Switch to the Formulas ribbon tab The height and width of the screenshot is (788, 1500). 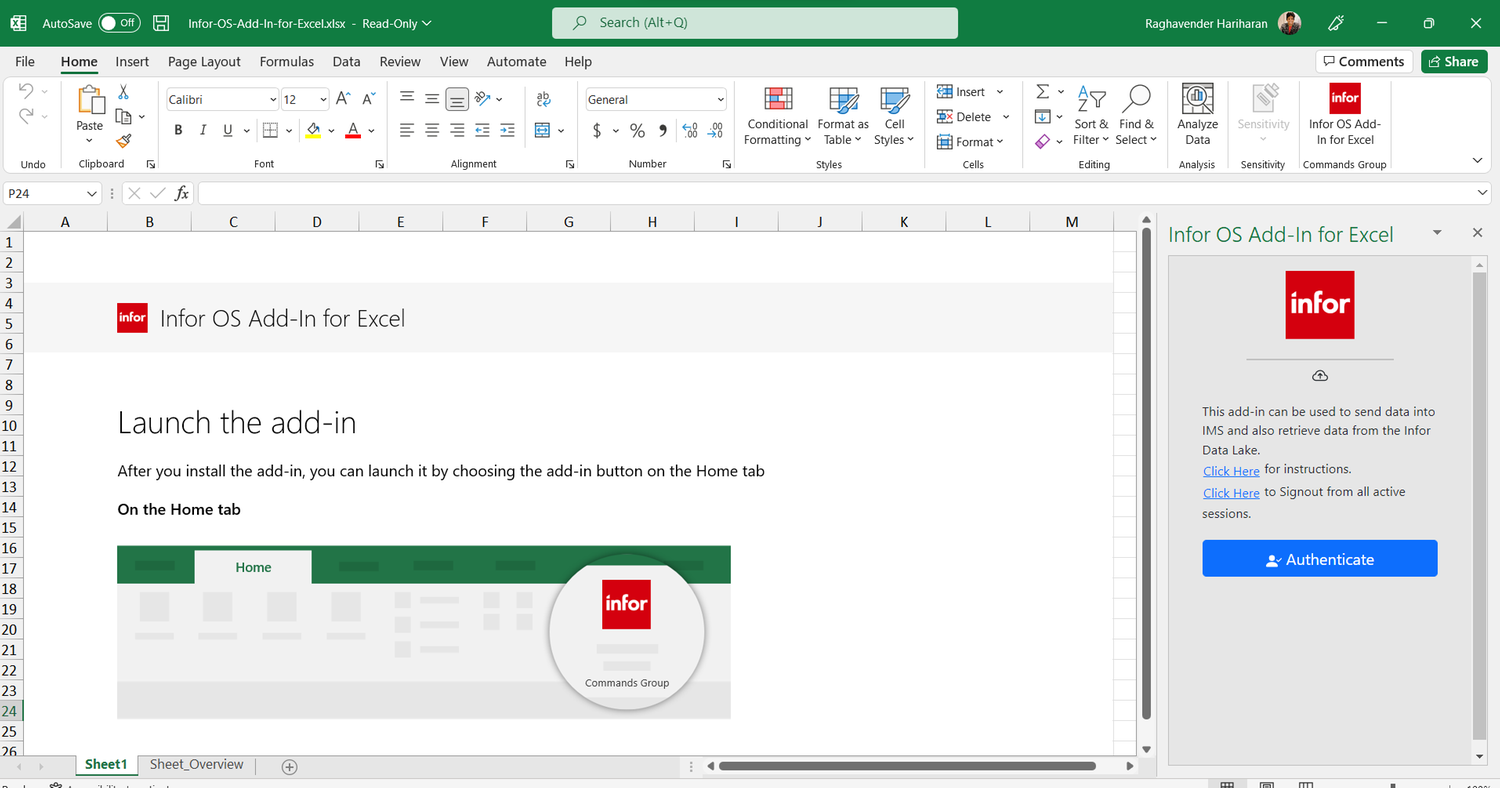pos(286,61)
